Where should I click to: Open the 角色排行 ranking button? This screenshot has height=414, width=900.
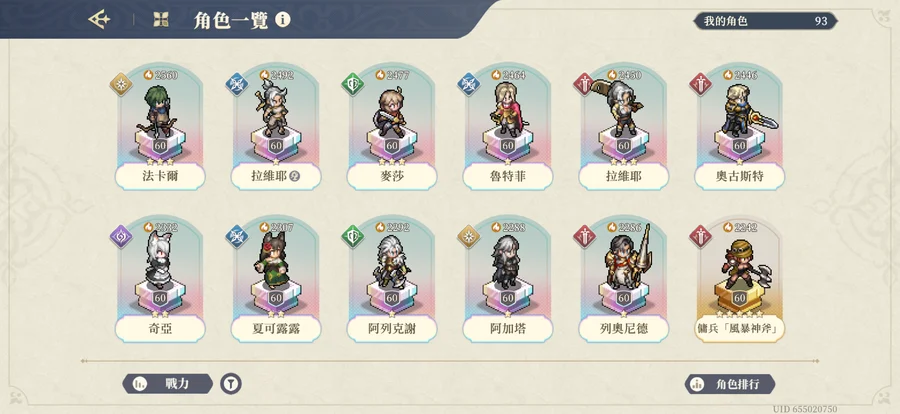click(x=730, y=384)
